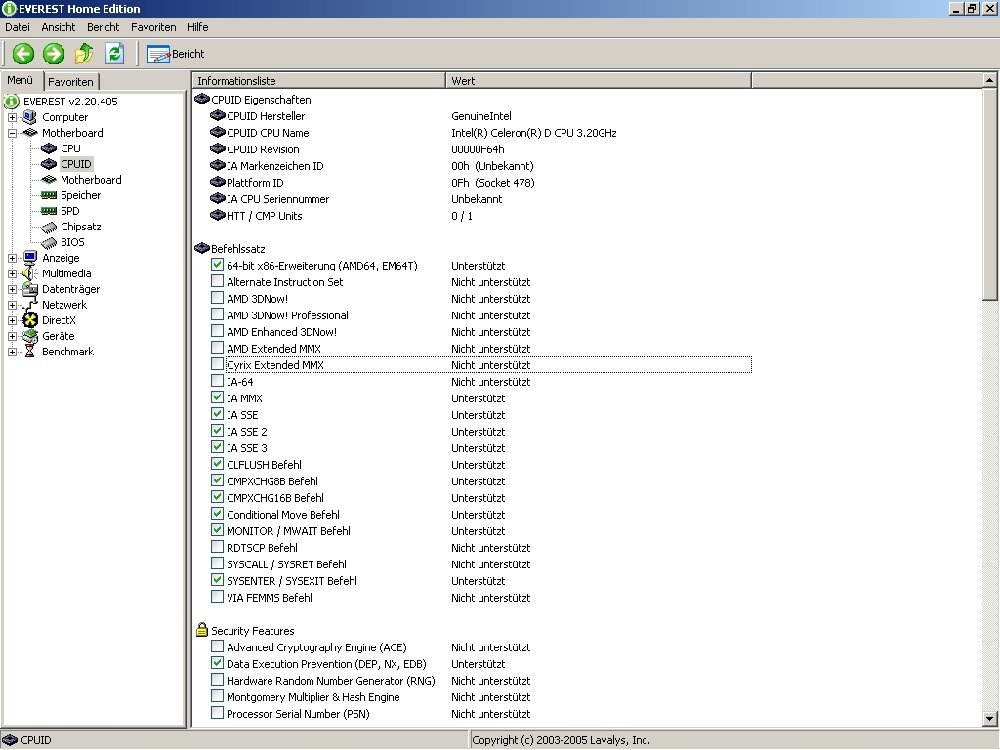
Task: Switch to the Favoriten tab
Action: pyautogui.click(x=71, y=82)
